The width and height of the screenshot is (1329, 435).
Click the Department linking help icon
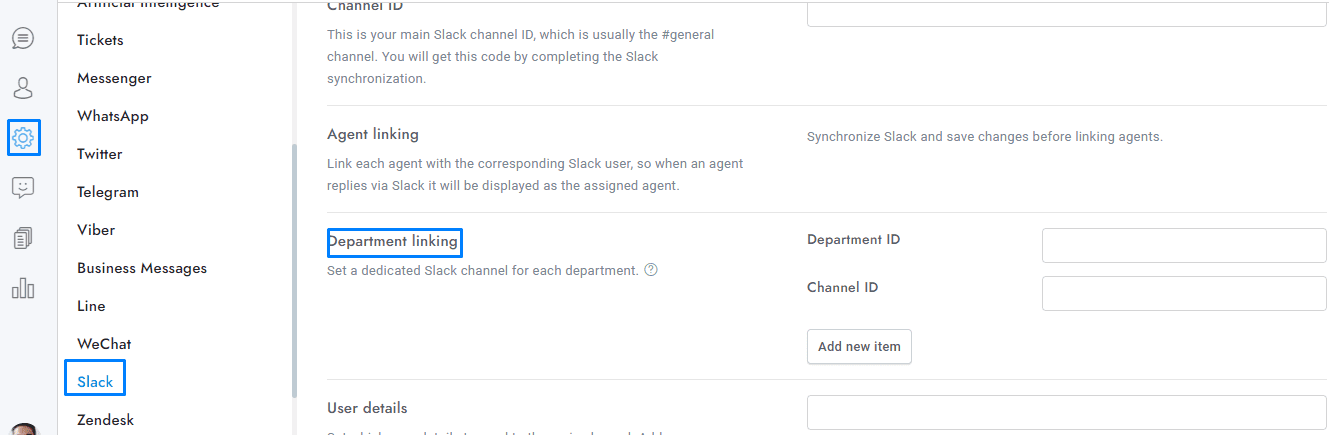[x=651, y=269]
